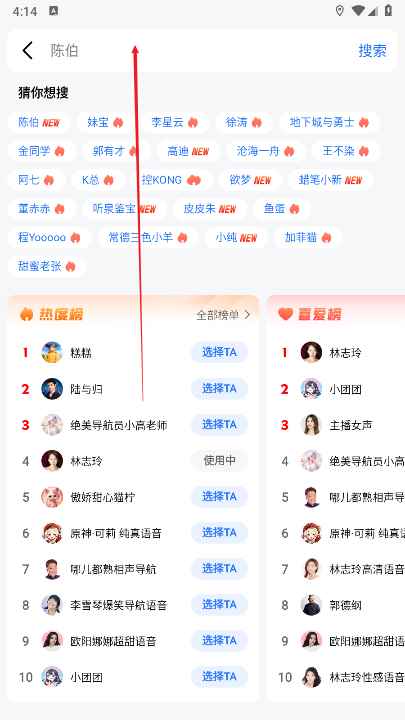Screen dimensions: 405x720
Task: Tap 林志玲 avatar in 喜爱榜
Action: (x=311, y=353)
